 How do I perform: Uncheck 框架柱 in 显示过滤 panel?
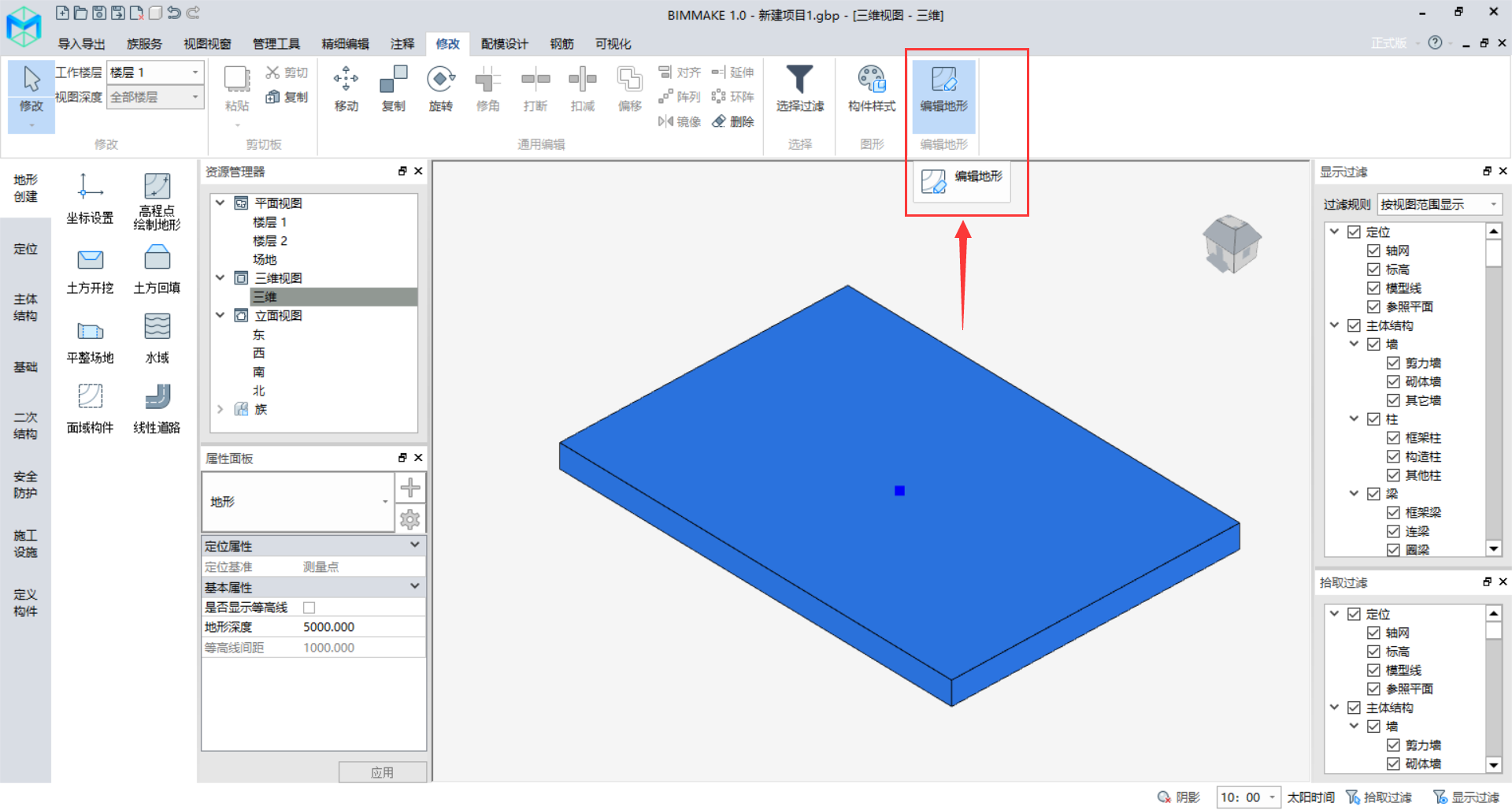(x=1394, y=437)
